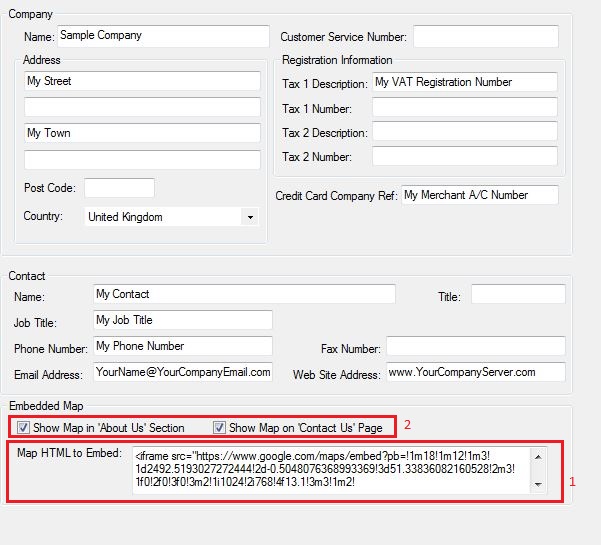Edit the Web Site Address field

coord(475,372)
